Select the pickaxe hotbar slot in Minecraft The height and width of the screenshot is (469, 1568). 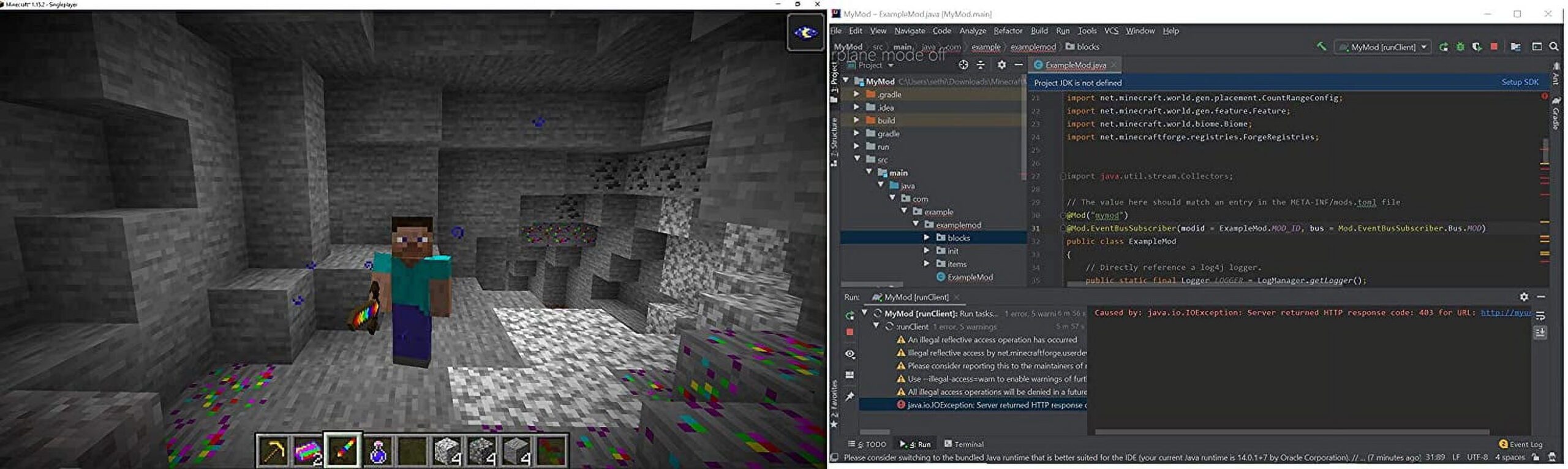pos(274,451)
